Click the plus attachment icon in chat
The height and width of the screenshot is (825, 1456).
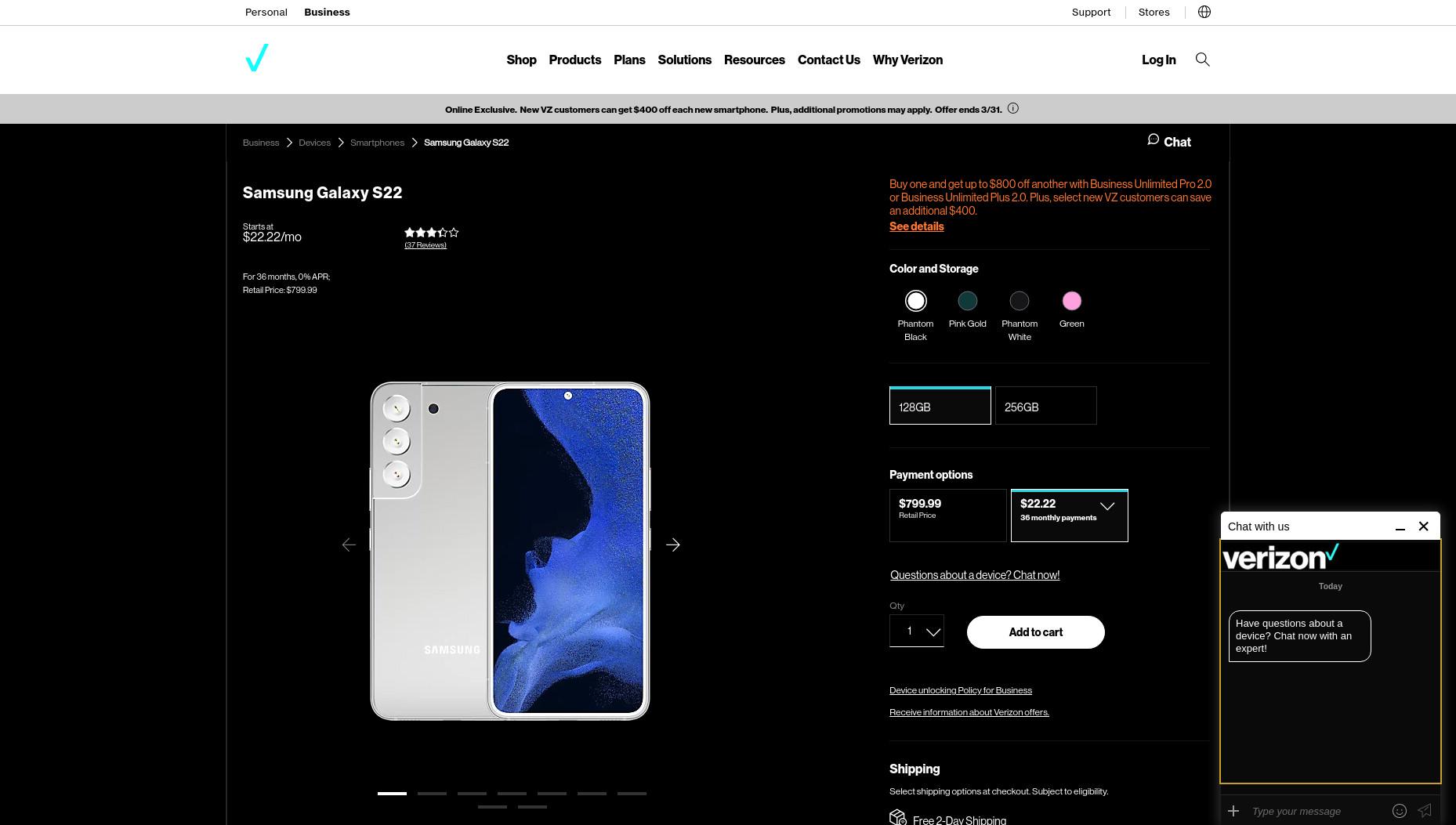tap(1233, 811)
